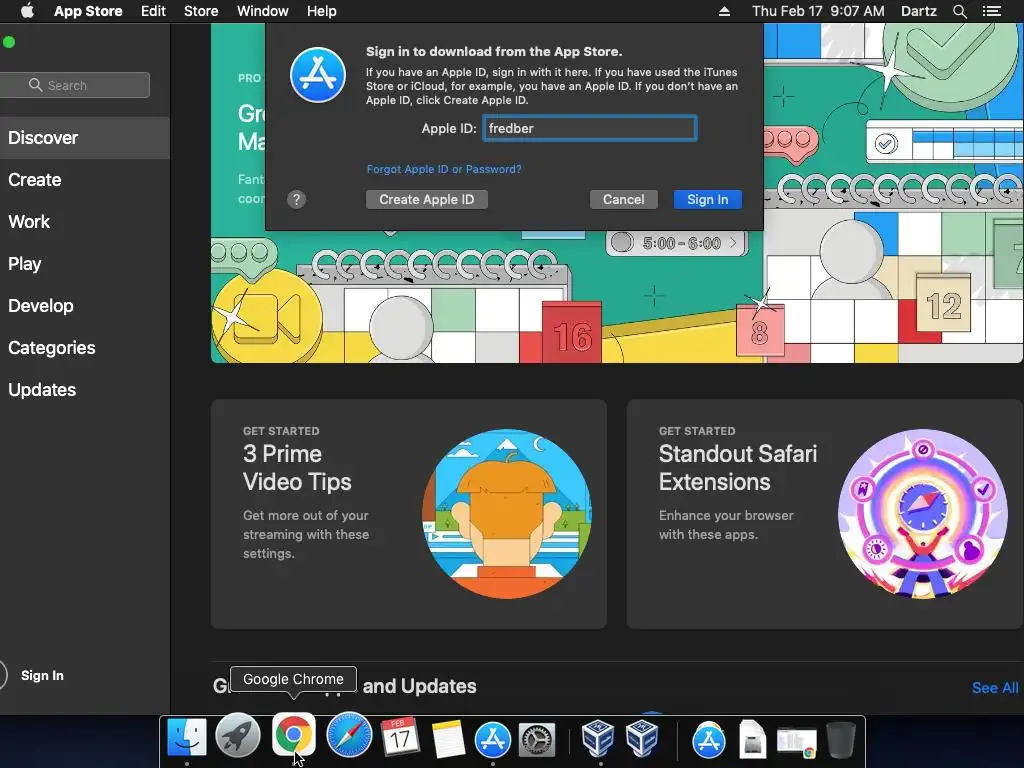Open the disk image file in dock
The width and height of the screenshot is (1024, 768).
pyautogui.click(x=752, y=740)
